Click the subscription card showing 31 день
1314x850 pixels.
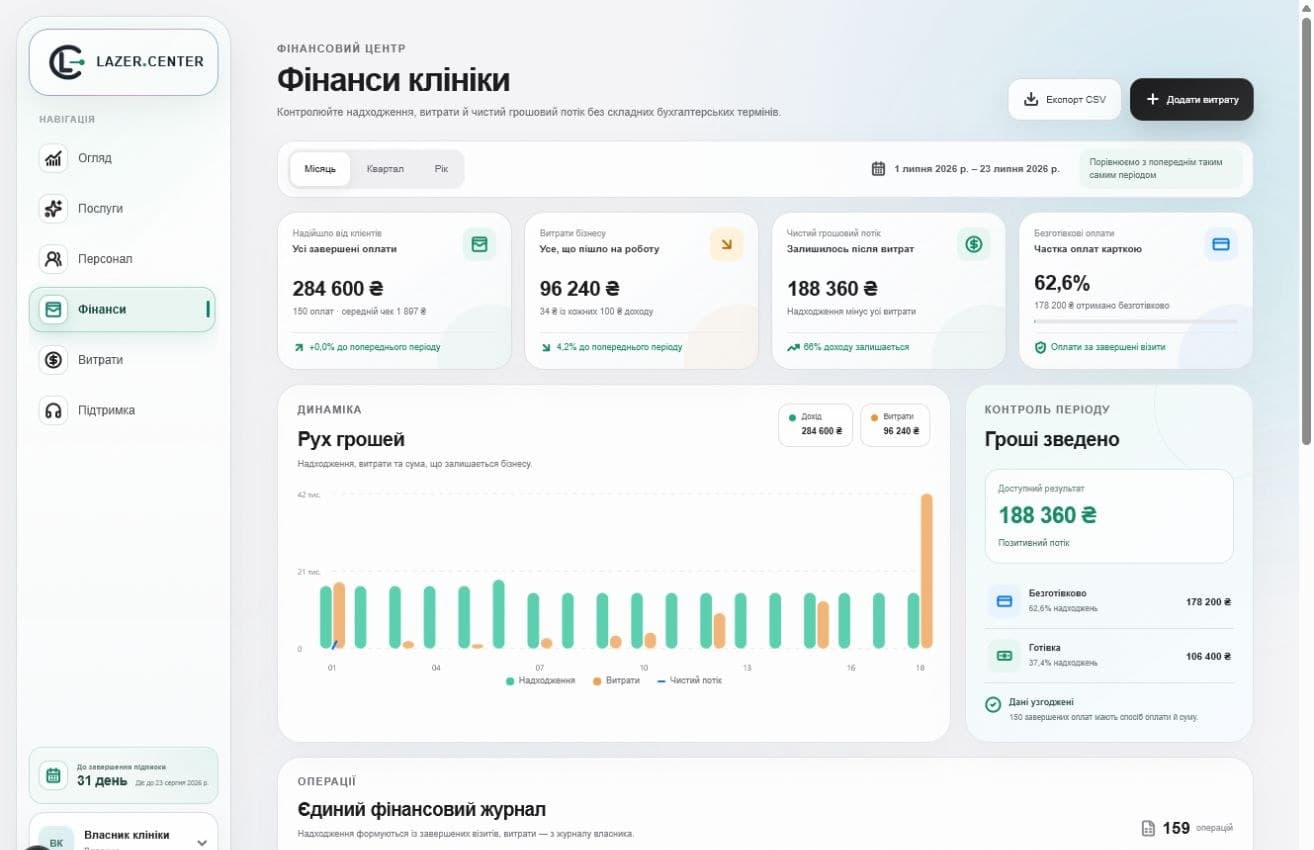(x=124, y=775)
